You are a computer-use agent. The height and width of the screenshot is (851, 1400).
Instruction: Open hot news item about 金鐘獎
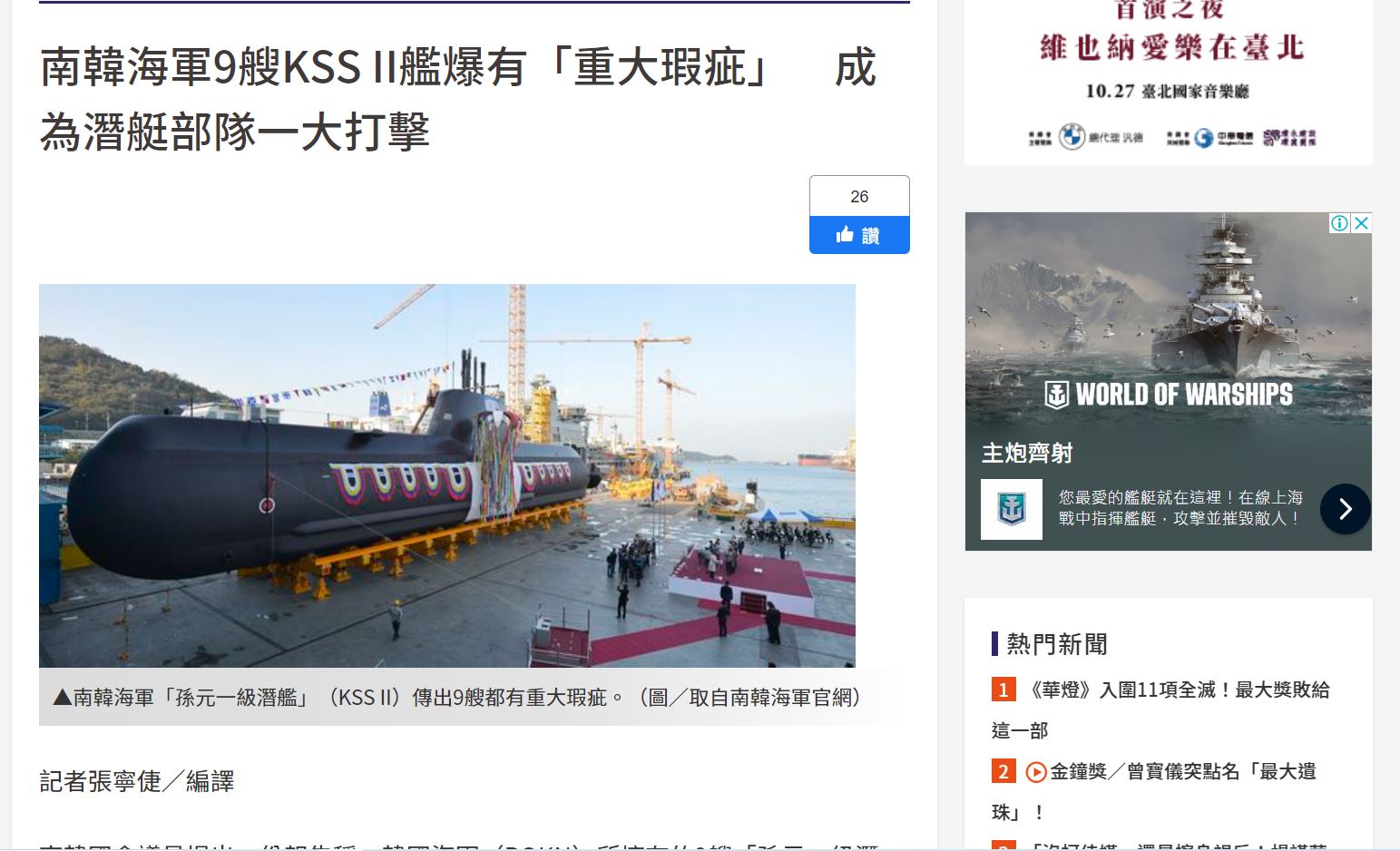coord(1154,791)
